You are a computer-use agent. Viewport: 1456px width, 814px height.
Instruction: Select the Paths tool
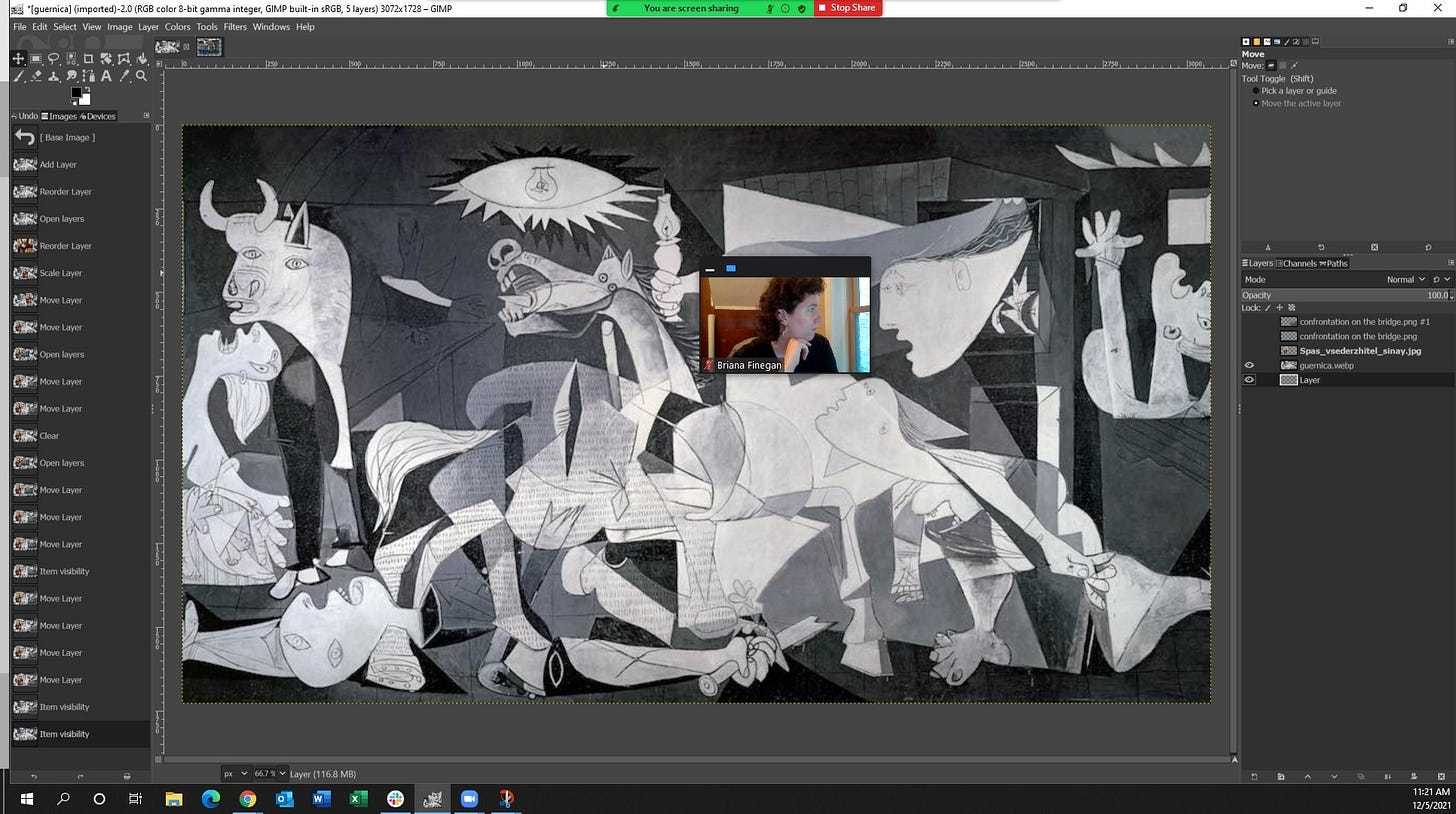pyautogui.click(x=88, y=76)
